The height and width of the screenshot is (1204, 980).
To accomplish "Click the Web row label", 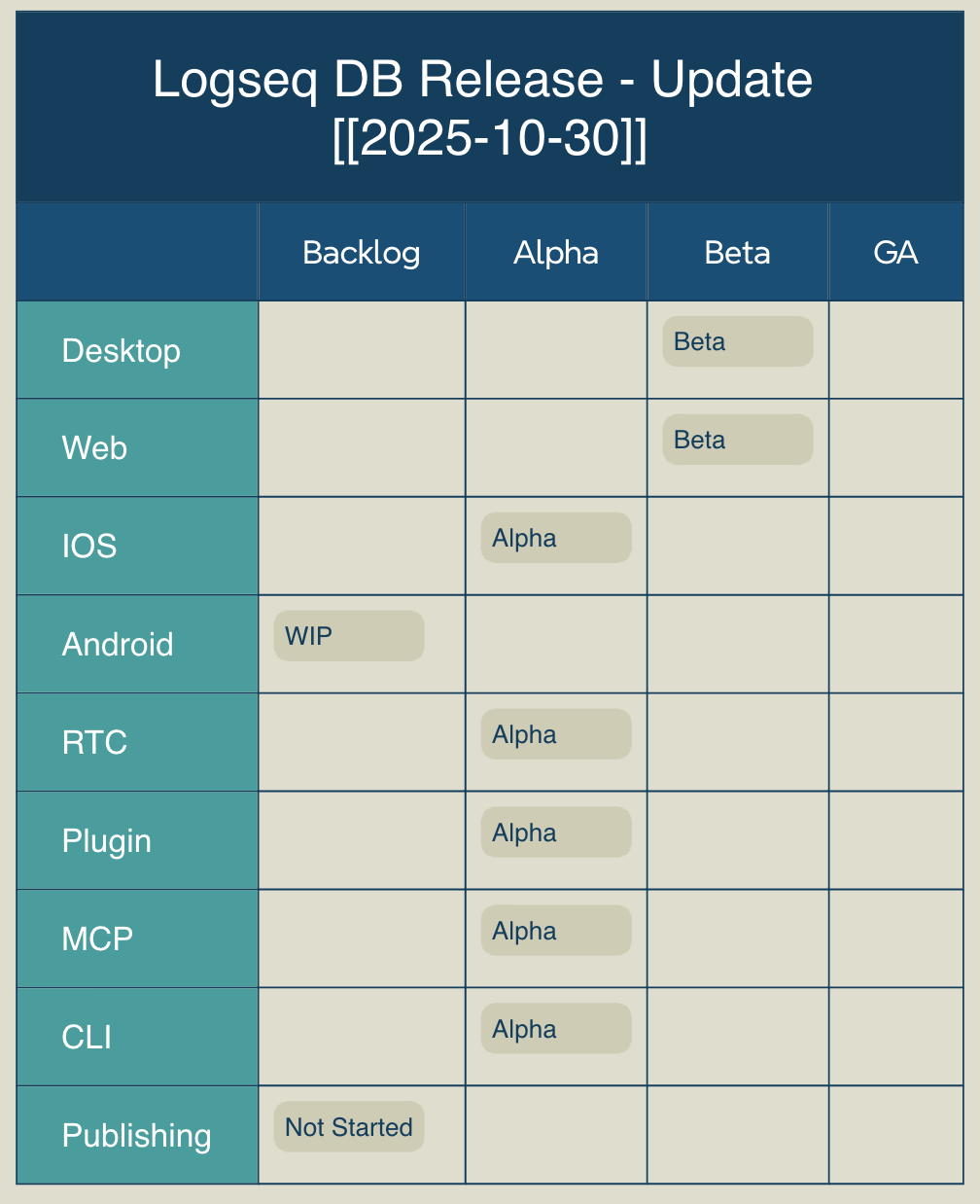I will pos(95,448).
